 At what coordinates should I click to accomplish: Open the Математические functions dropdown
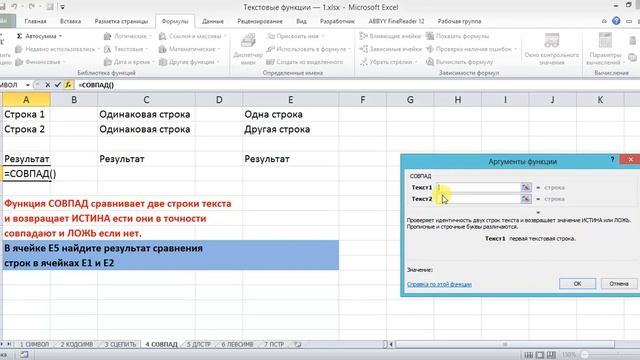click(x=189, y=49)
